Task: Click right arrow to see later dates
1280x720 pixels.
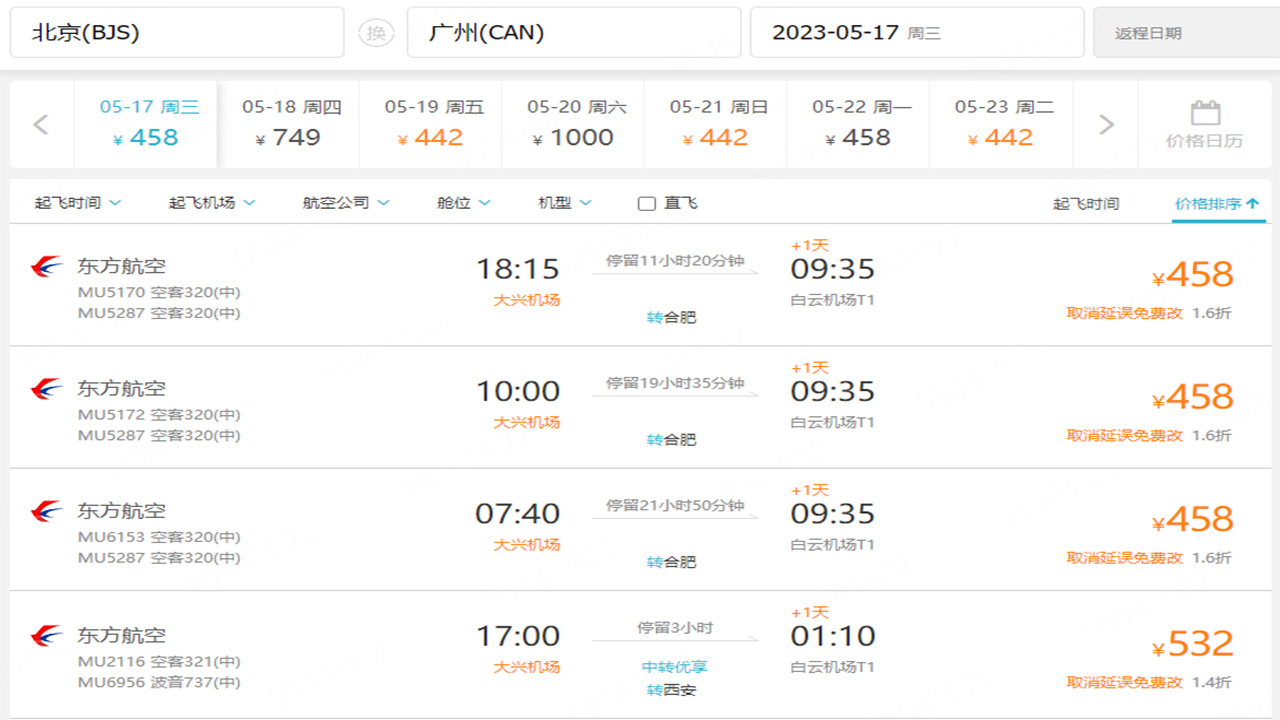Action: click(x=1106, y=123)
